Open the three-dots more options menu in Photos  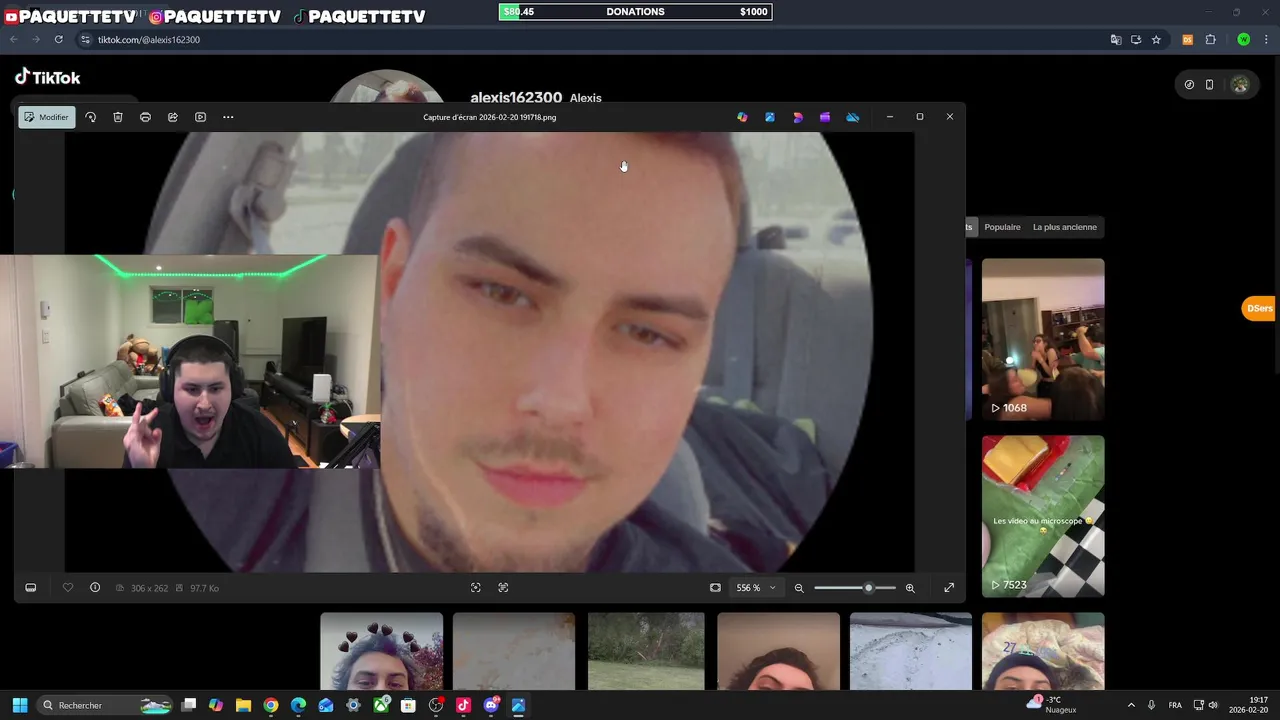[228, 117]
